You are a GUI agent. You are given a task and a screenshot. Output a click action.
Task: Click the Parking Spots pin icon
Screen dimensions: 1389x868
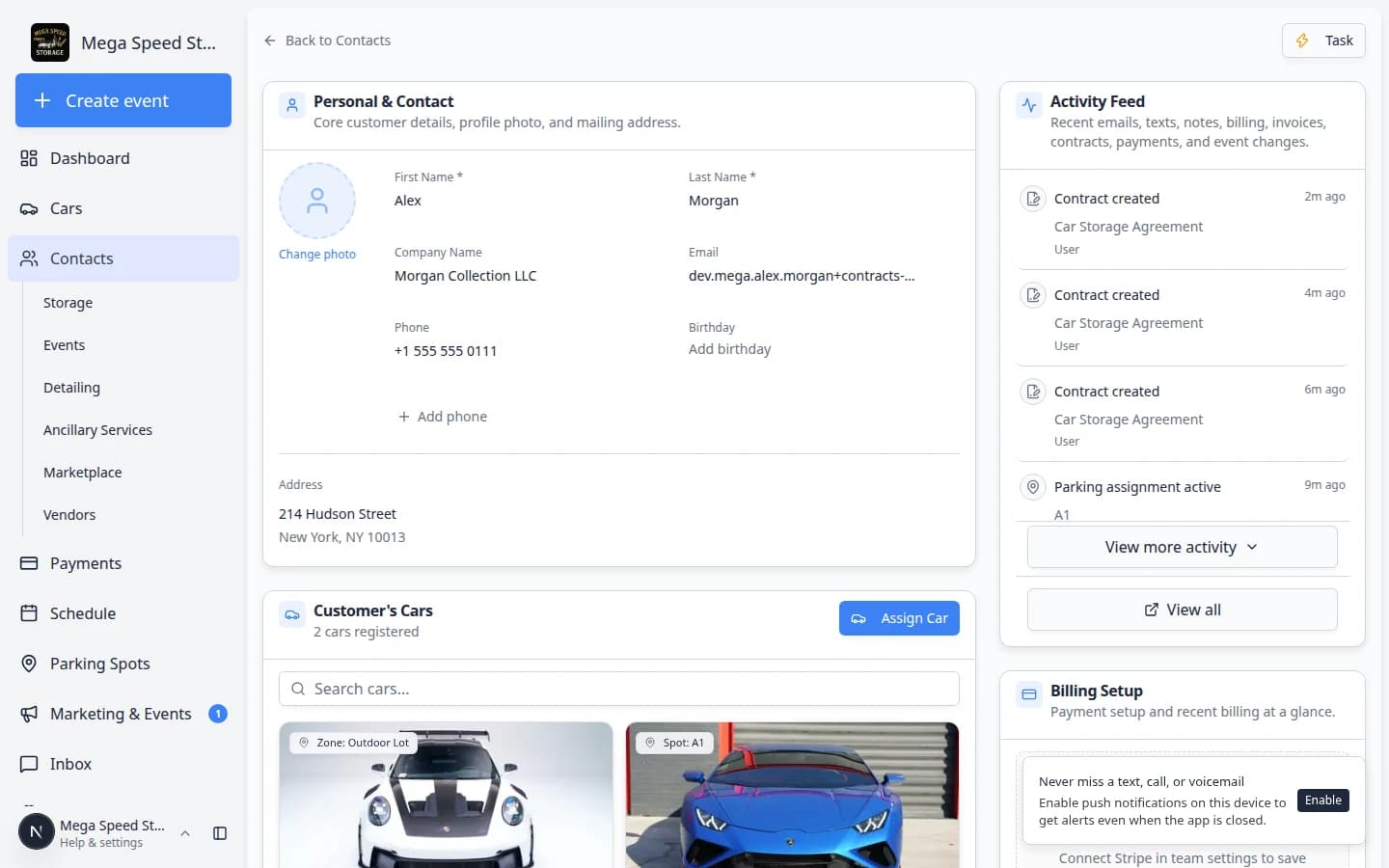pos(29,664)
